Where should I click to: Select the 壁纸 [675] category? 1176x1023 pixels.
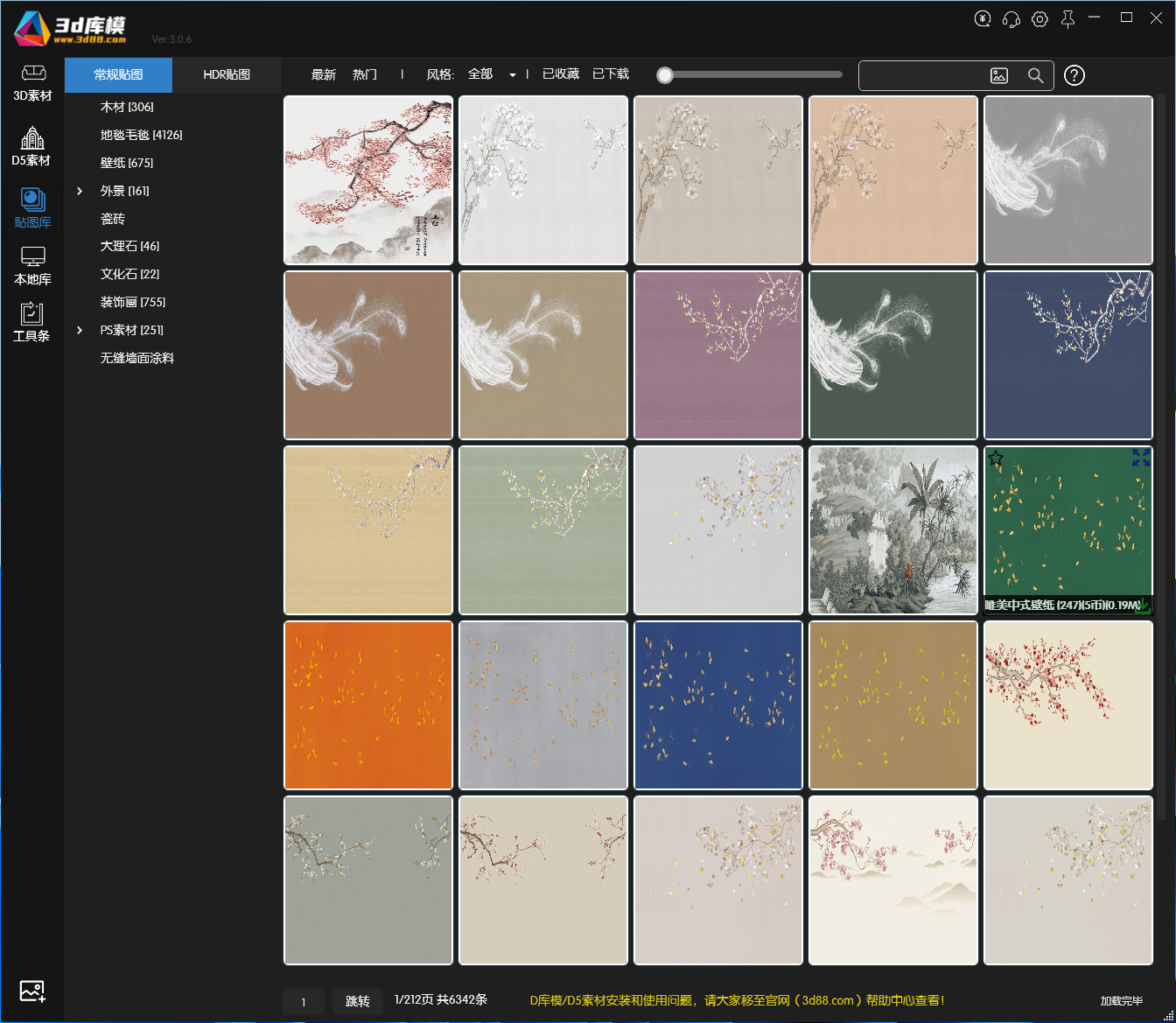[x=127, y=163]
